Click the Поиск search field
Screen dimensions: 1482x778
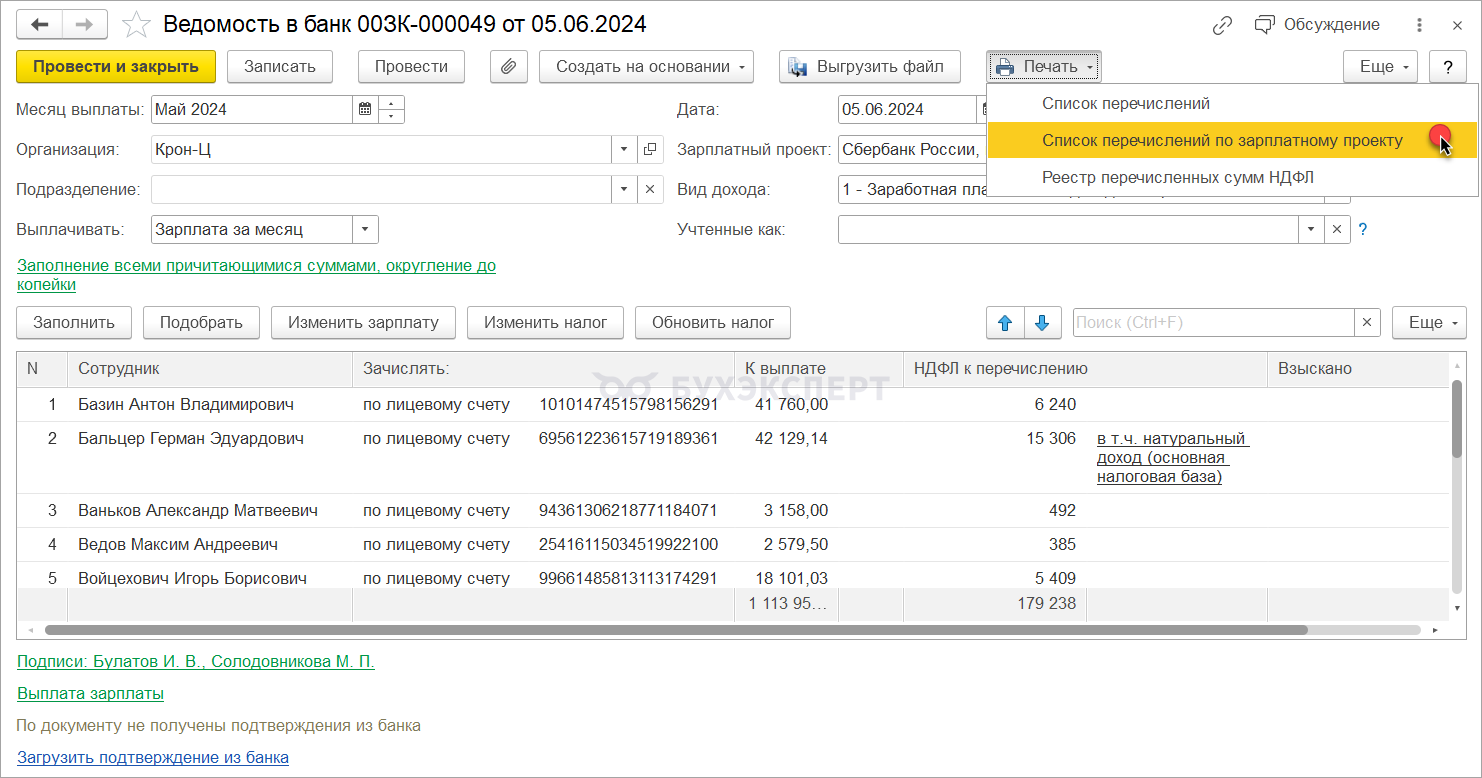pos(1212,323)
